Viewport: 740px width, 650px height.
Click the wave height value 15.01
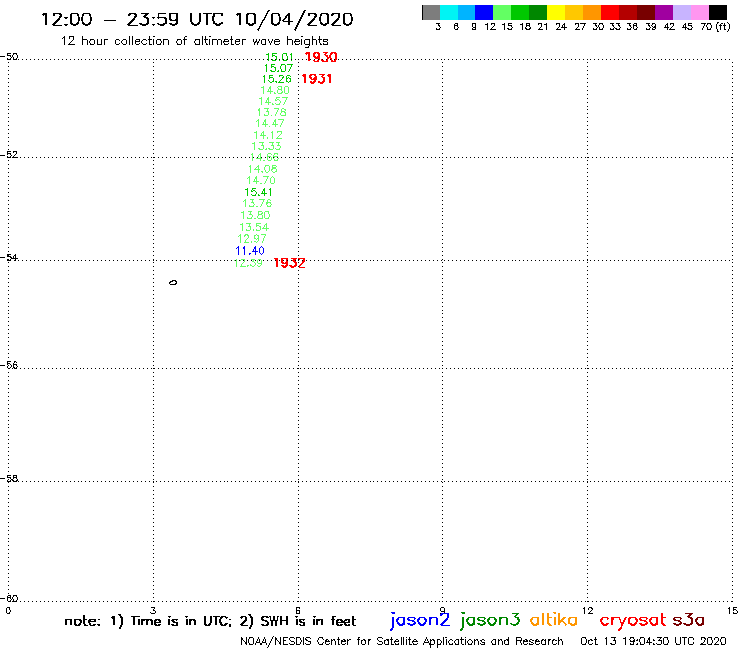pyautogui.click(x=279, y=57)
